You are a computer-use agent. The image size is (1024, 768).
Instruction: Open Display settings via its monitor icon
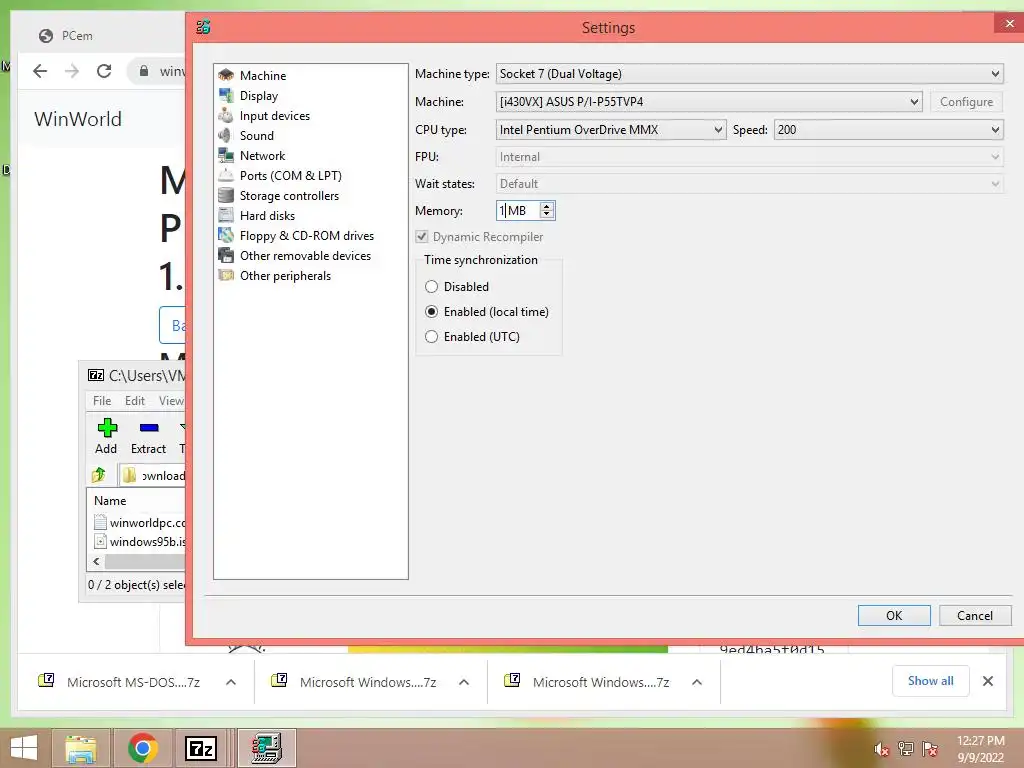[226, 95]
